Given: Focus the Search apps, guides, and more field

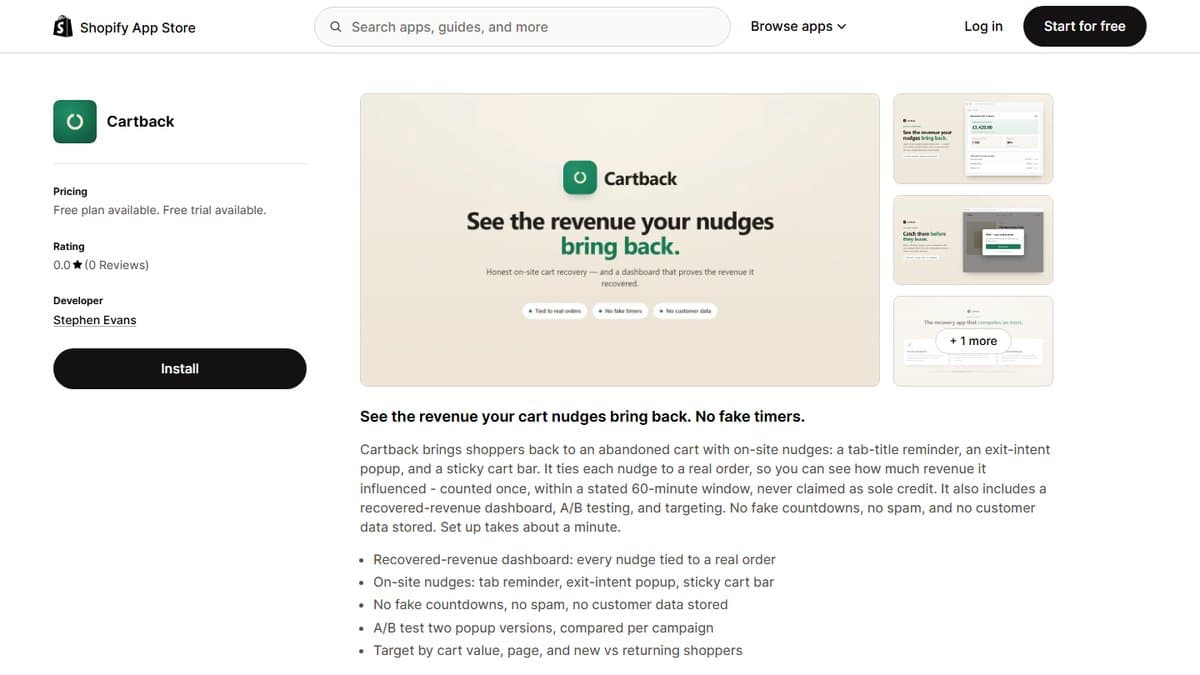Looking at the screenshot, I should (x=522, y=27).
